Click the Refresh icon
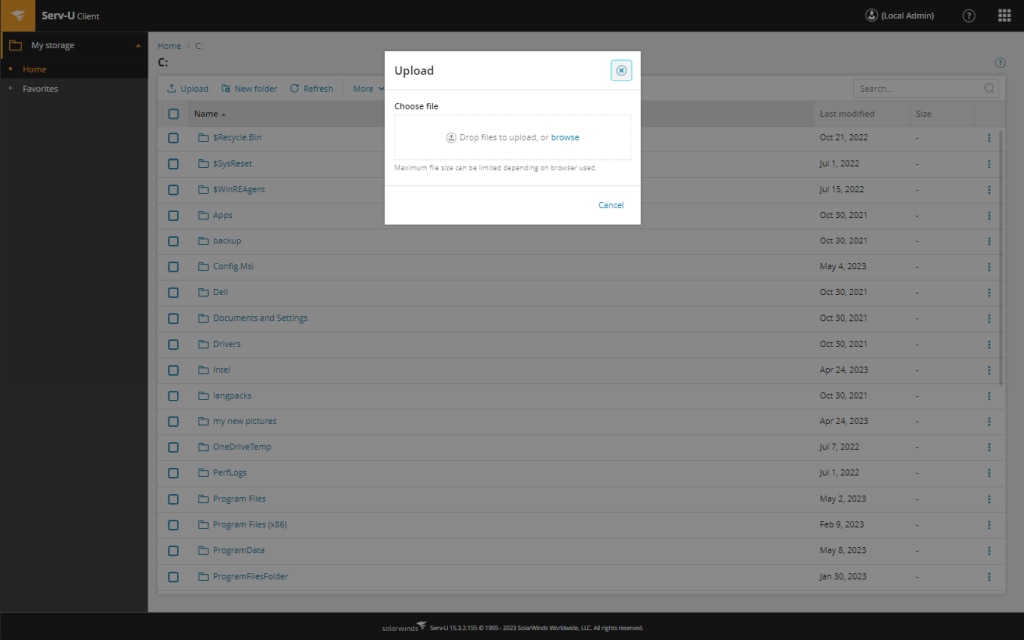The image size is (1024, 640). [293, 88]
